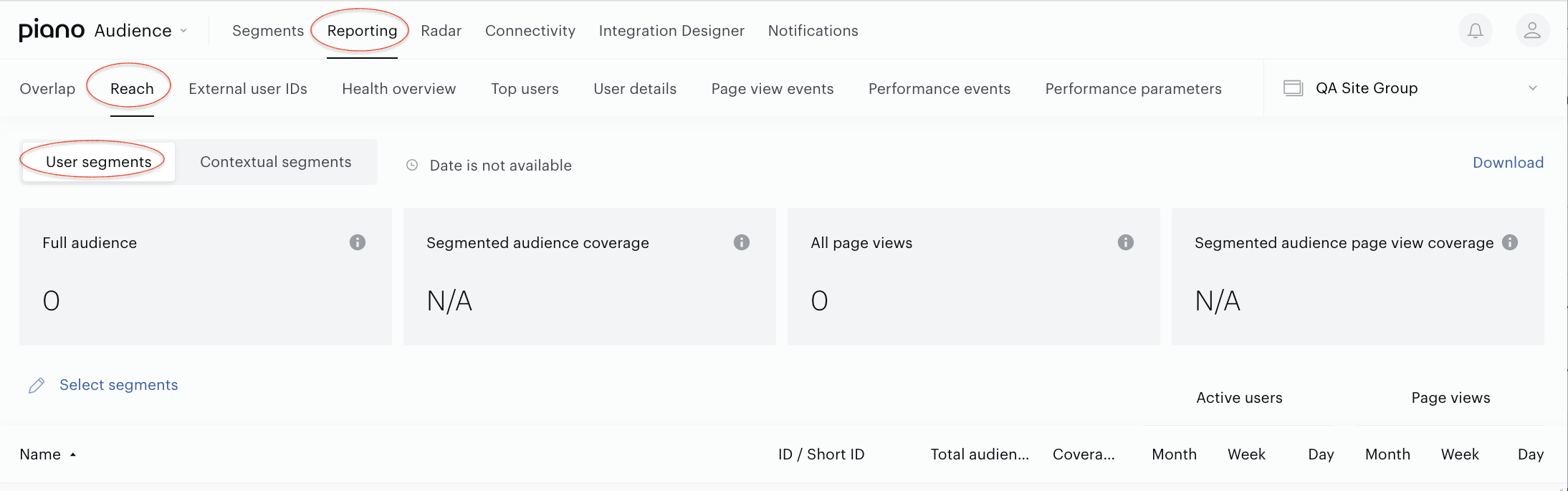The width and height of the screenshot is (1568, 491).
Task: Go to the User details tab
Action: (x=635, y=89)
